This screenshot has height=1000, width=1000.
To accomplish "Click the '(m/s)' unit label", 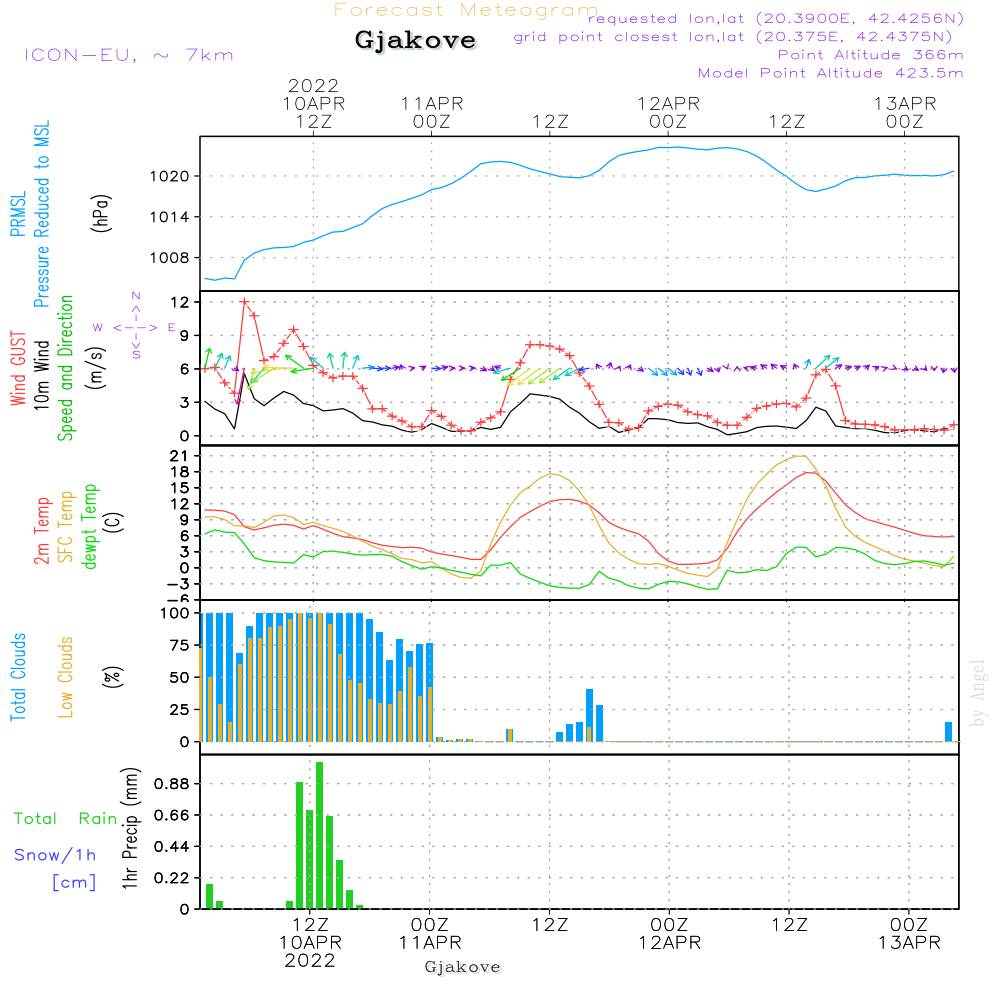I will [x=96, y=369].
